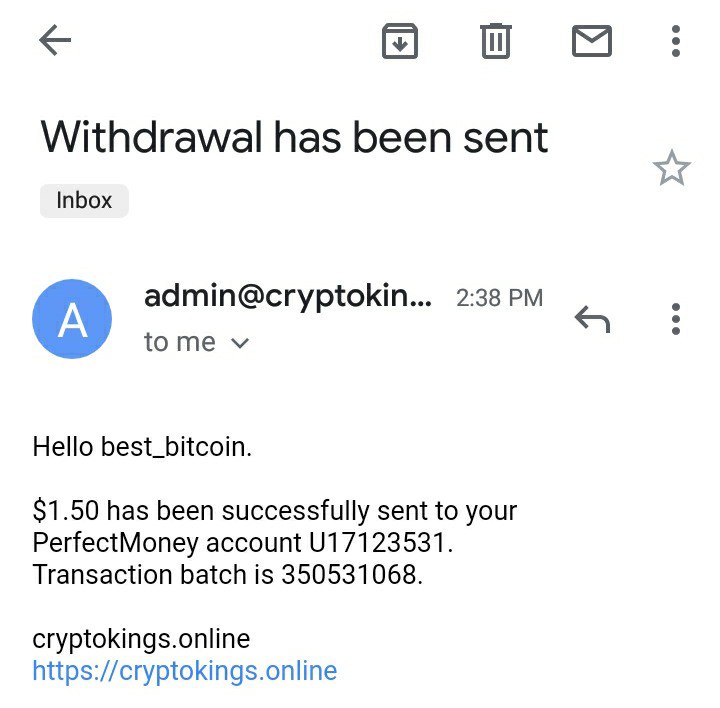Screen dimensions: 720x708
Task: Tap the Inbox label chip
Action: (x=84, y=200)
